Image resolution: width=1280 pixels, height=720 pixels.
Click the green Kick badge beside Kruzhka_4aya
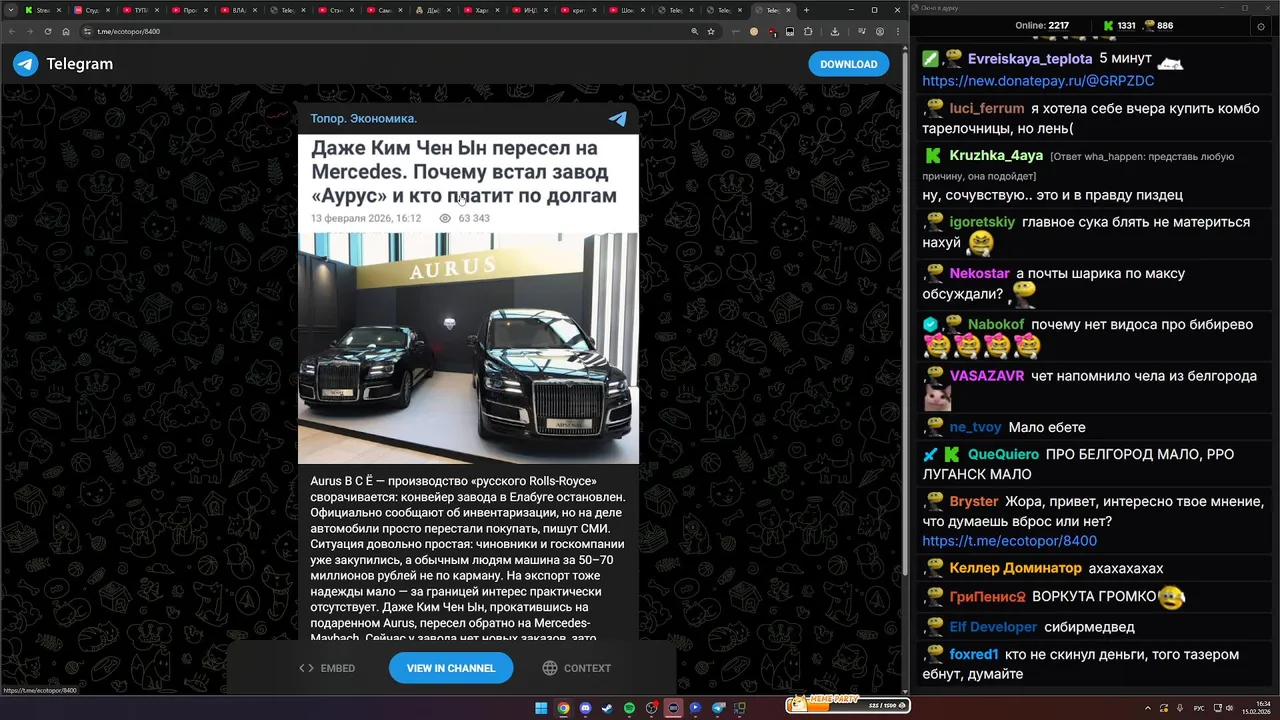(932, 156)
